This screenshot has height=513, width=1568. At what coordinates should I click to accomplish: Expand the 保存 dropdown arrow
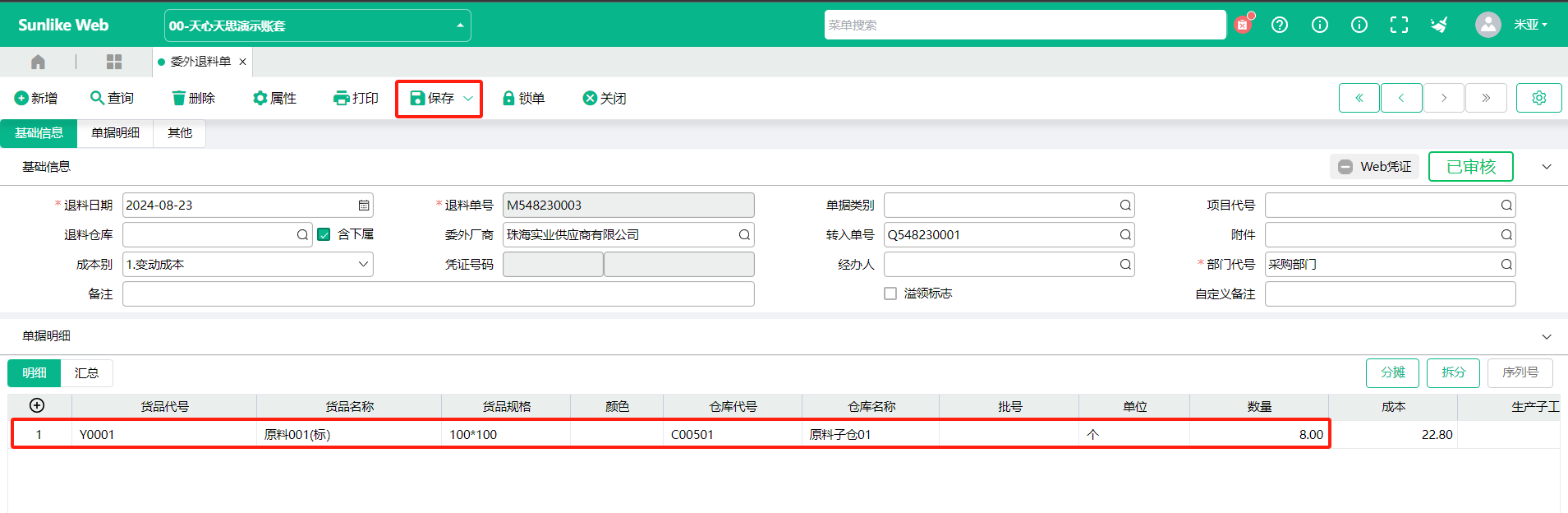[468, 99]
